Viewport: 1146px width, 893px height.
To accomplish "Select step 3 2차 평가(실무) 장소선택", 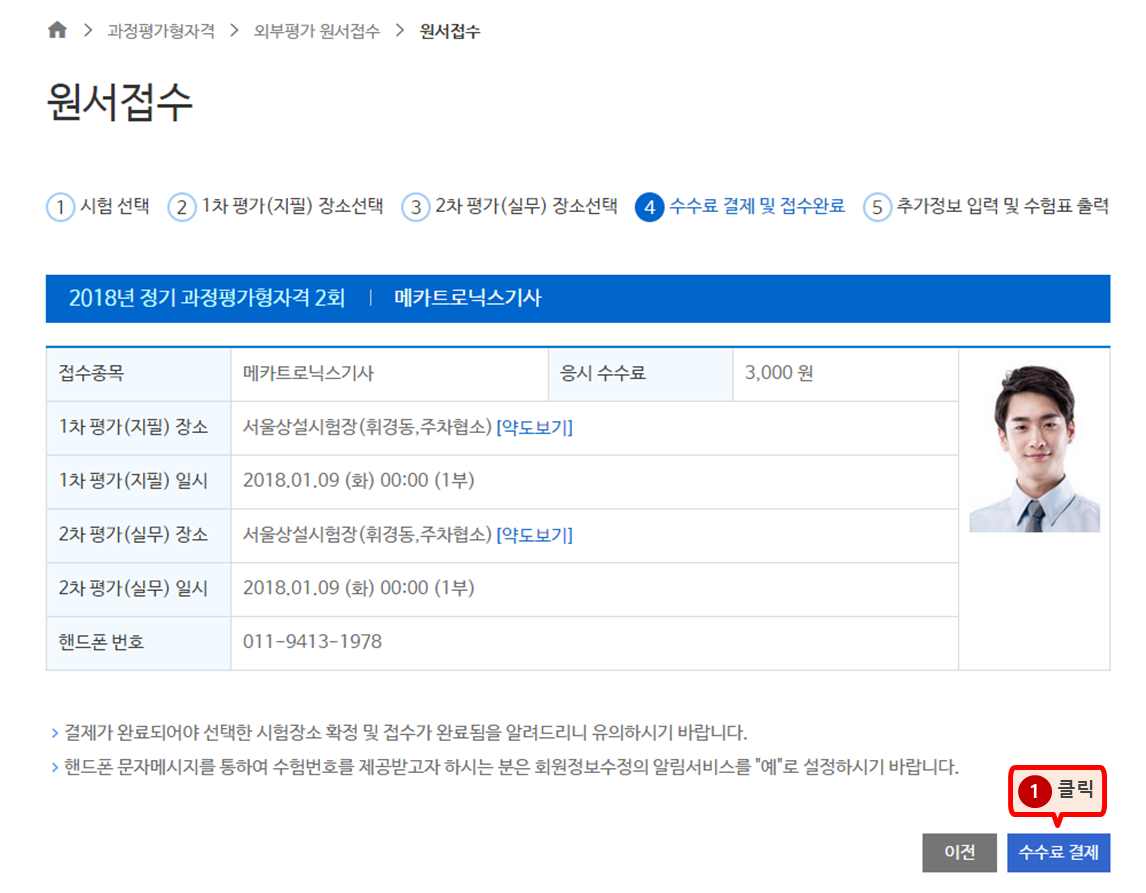I will point(509,207).
